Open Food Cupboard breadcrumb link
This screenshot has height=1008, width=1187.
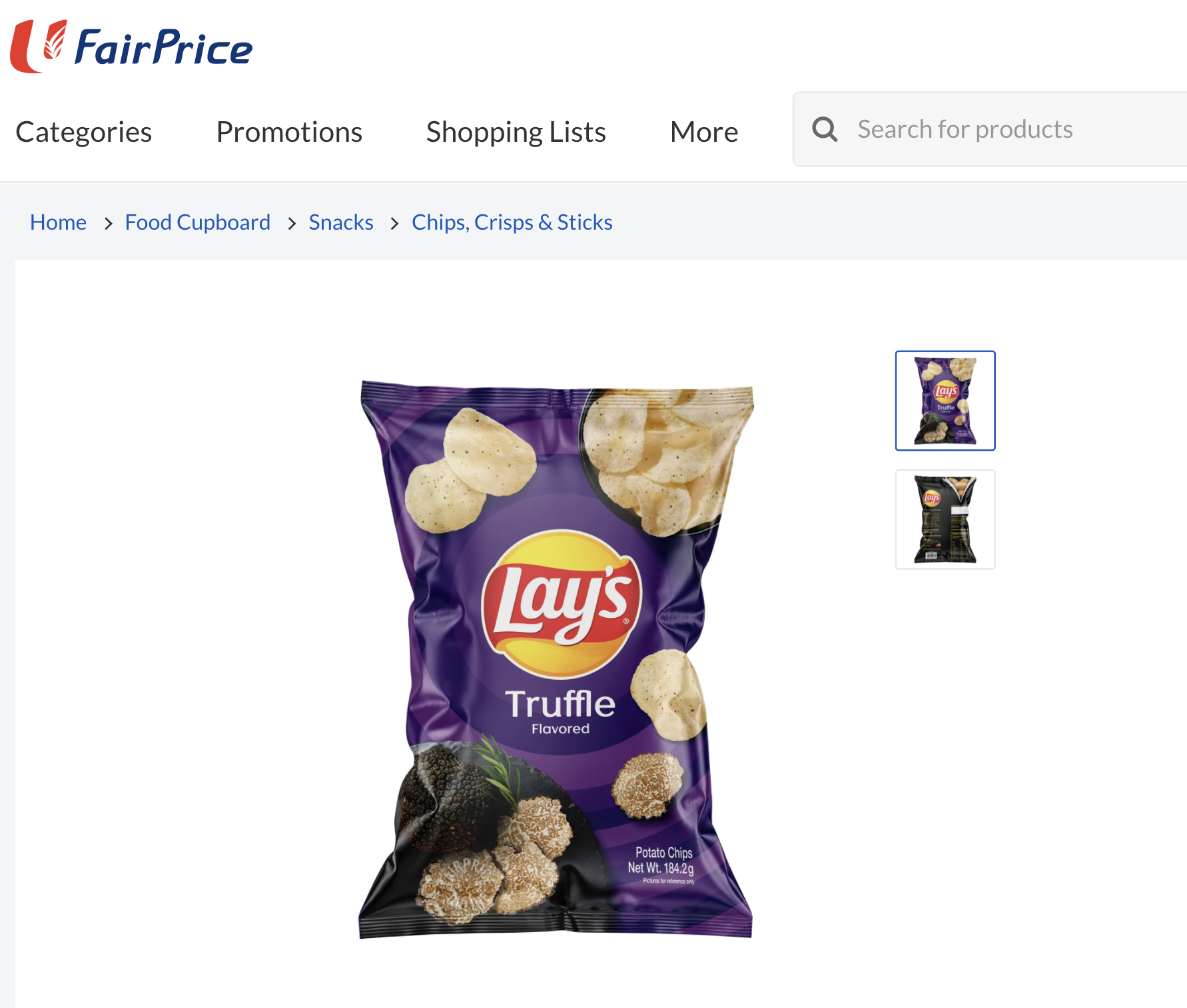pos(198,222)
